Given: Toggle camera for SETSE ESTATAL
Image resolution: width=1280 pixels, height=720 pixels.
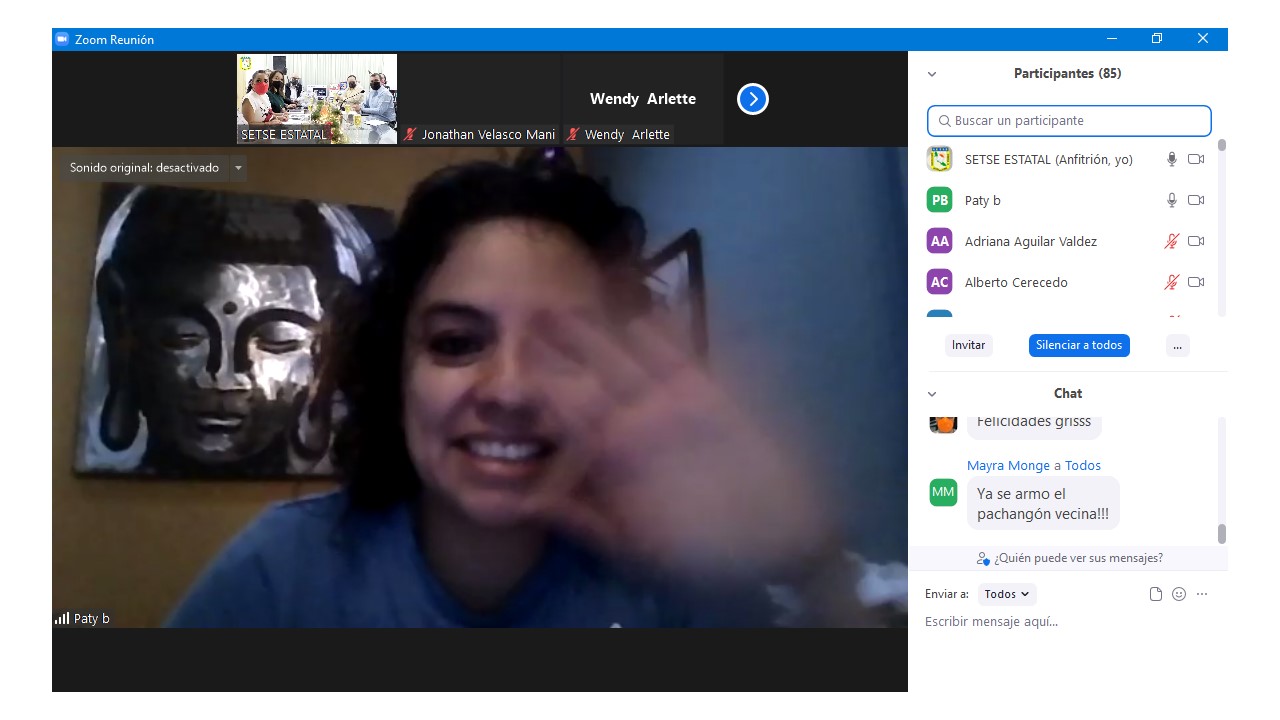Looking at the screenshot, I should 1196,159.
